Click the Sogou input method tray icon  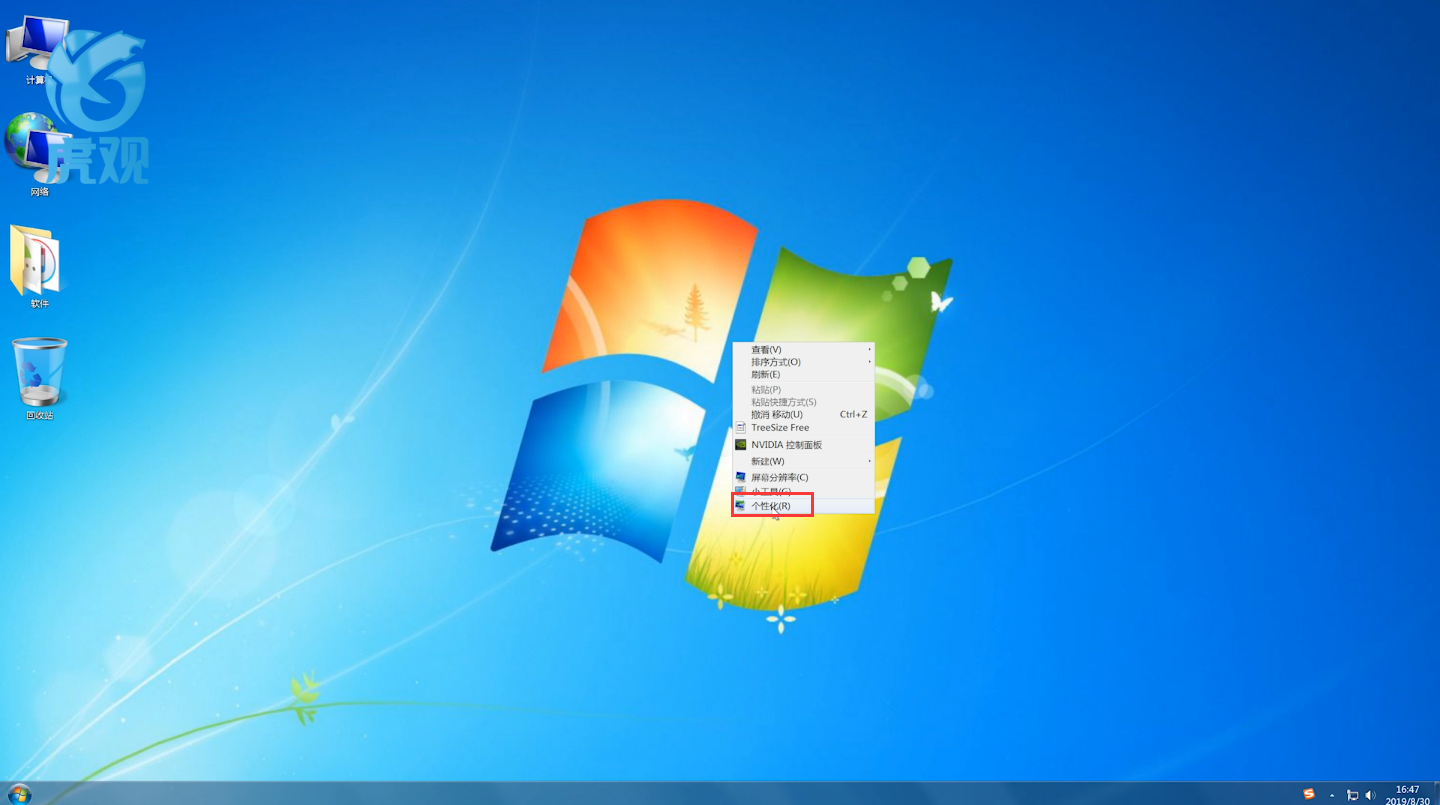click(x=1309, y=794)
